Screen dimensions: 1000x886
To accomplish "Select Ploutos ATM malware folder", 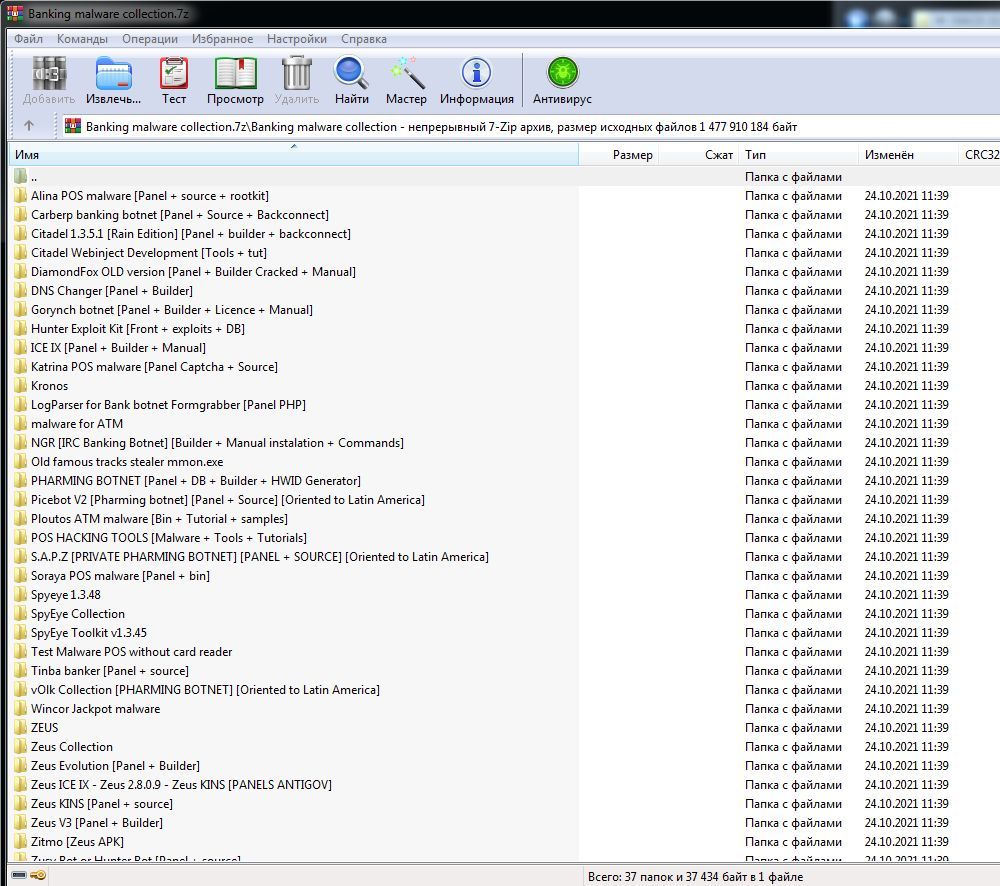I will pos(159,519).
